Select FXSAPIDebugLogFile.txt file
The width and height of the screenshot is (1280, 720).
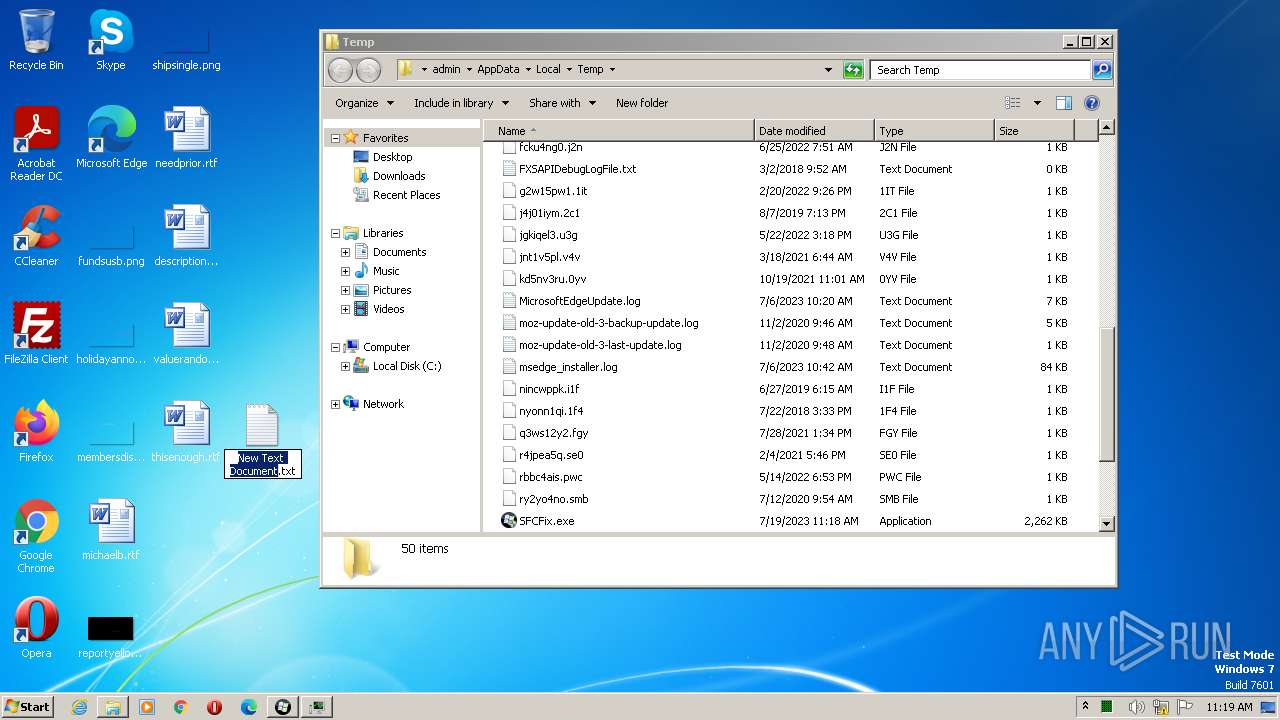[577, 169]
